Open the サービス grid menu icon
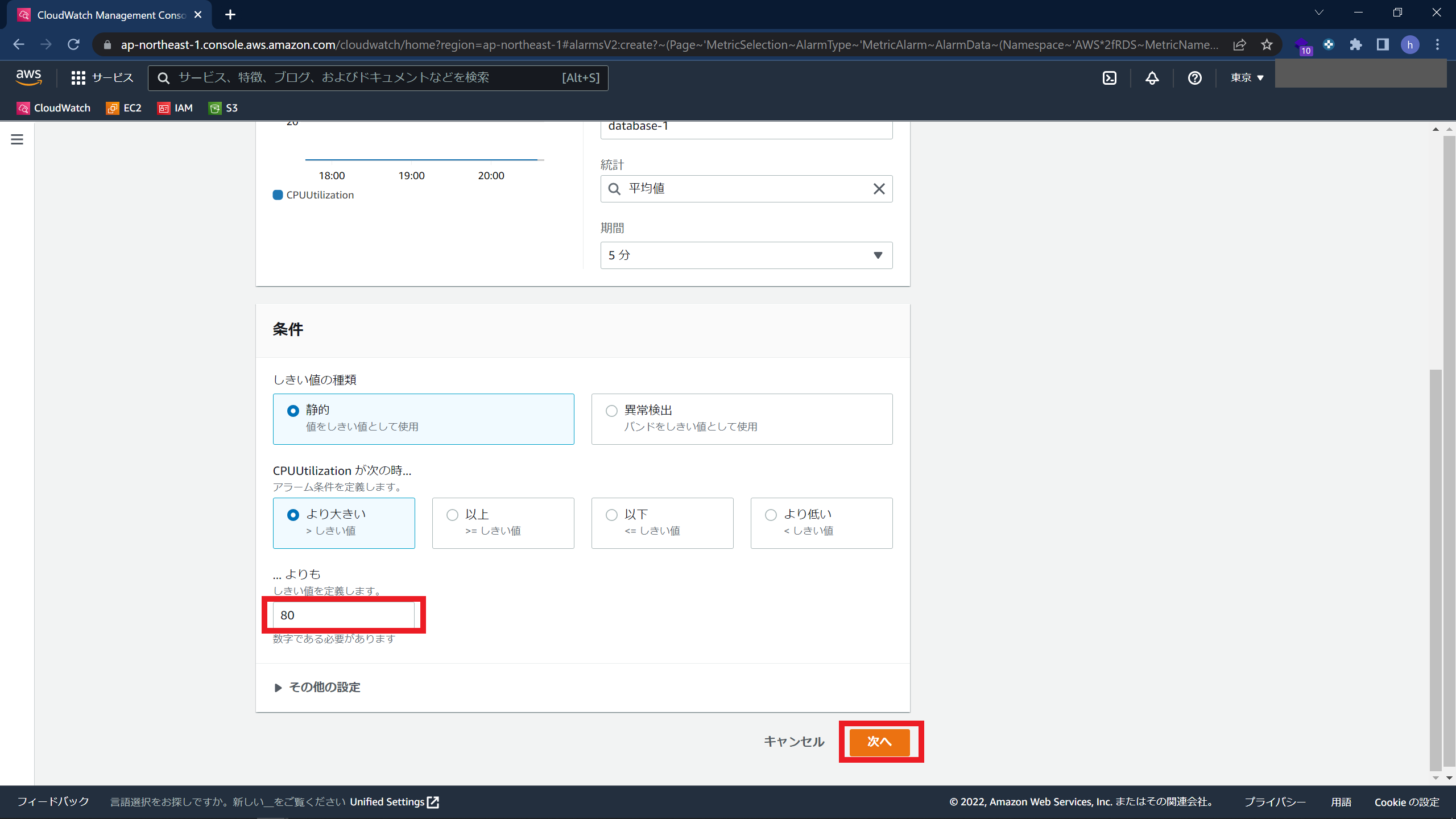Viewport: 1456px width, 819px height. point(78,78)
